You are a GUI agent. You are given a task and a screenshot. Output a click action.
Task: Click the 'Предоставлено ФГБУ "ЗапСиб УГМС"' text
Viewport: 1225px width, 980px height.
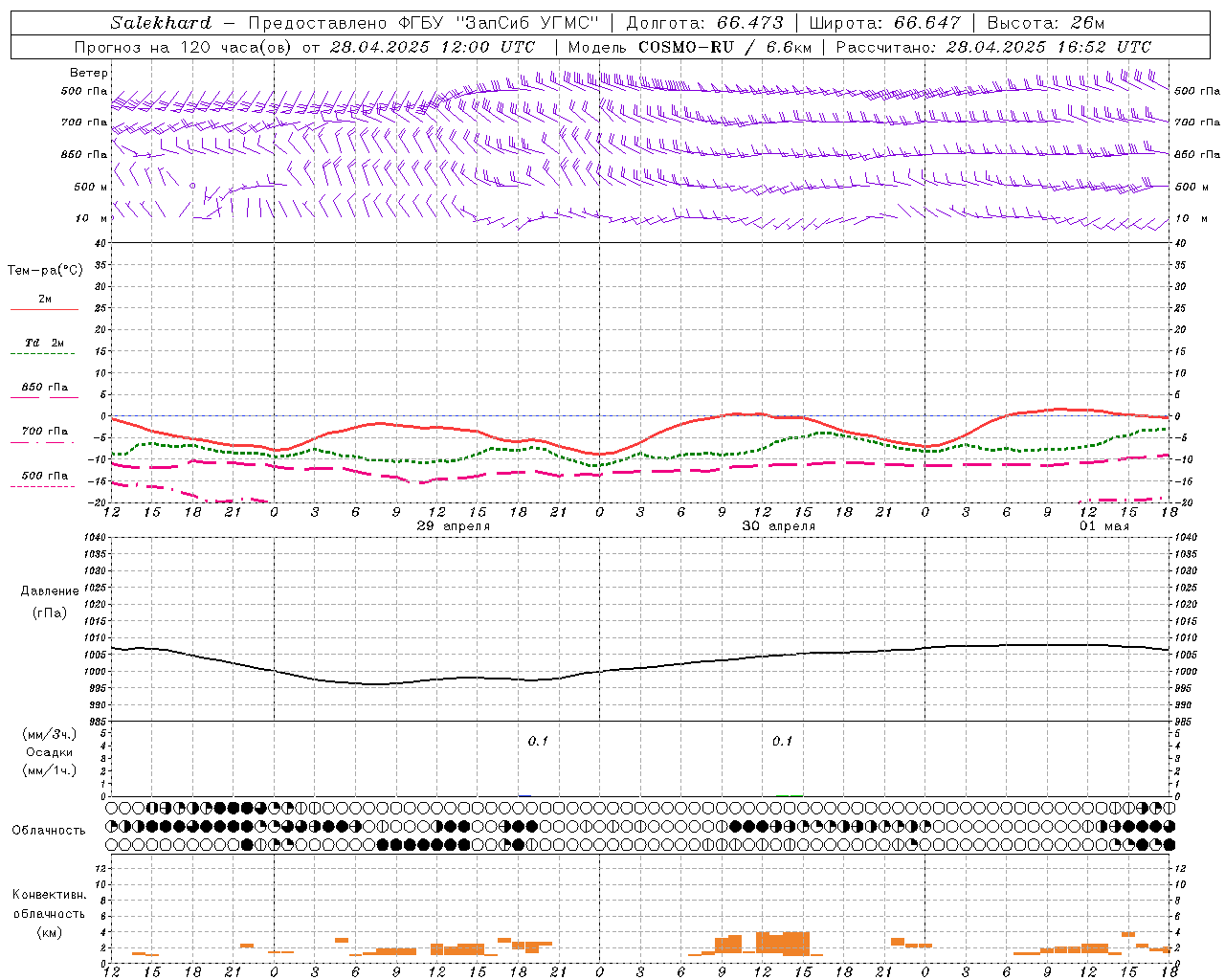[x=422, y=23]
